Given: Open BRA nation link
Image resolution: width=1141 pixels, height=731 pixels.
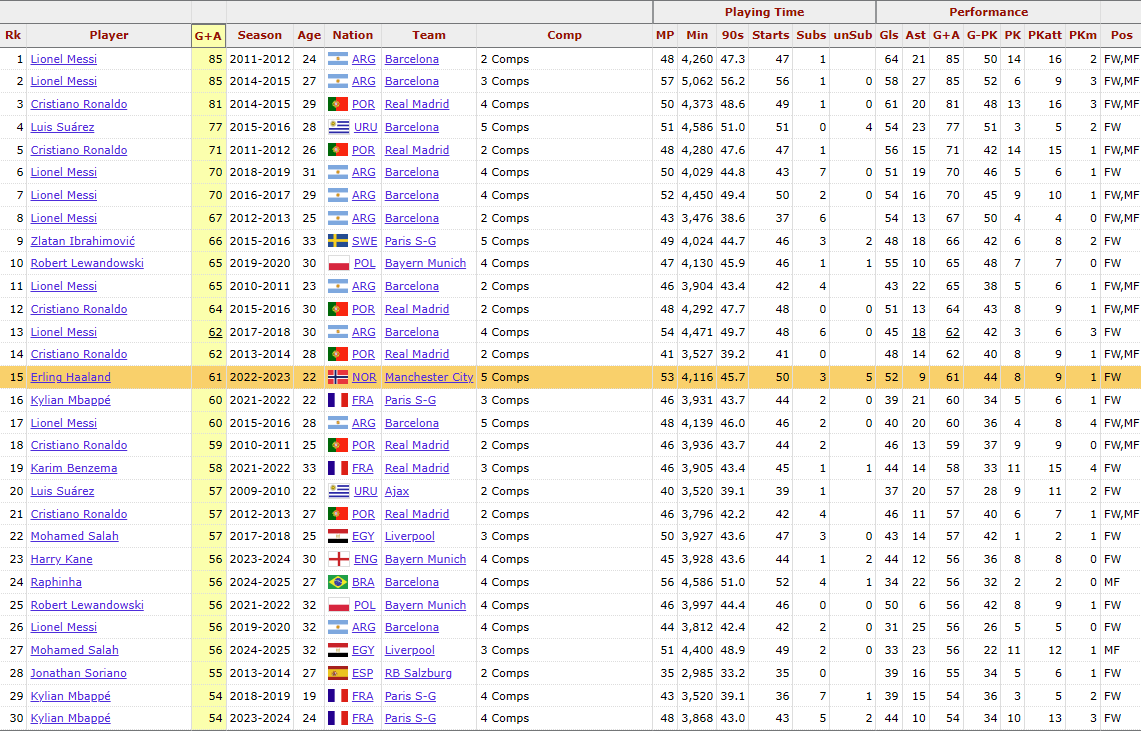Looking at the screenshot, I should (x=363, y=582).
